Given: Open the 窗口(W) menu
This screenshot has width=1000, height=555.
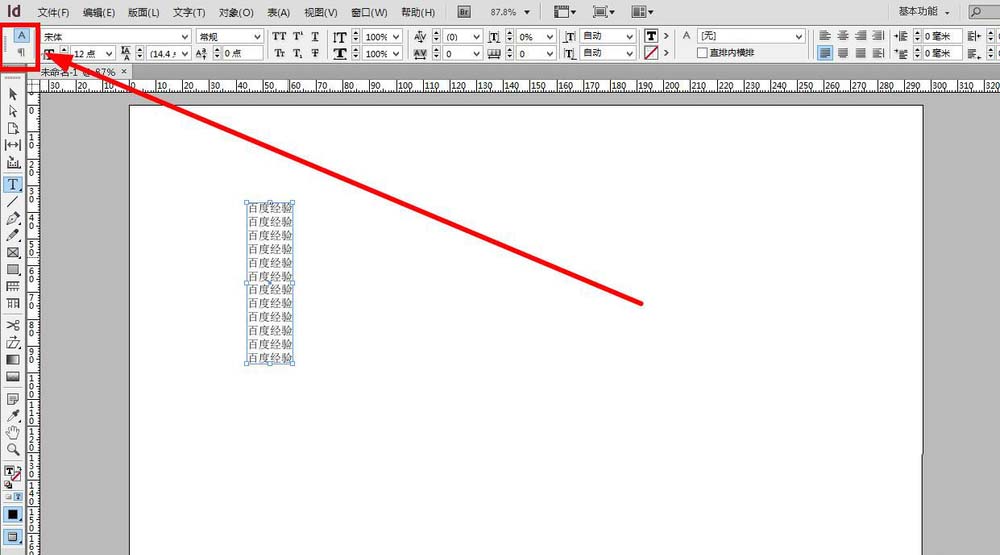Looking at the screenshot, I should click(x=367, y=12).
